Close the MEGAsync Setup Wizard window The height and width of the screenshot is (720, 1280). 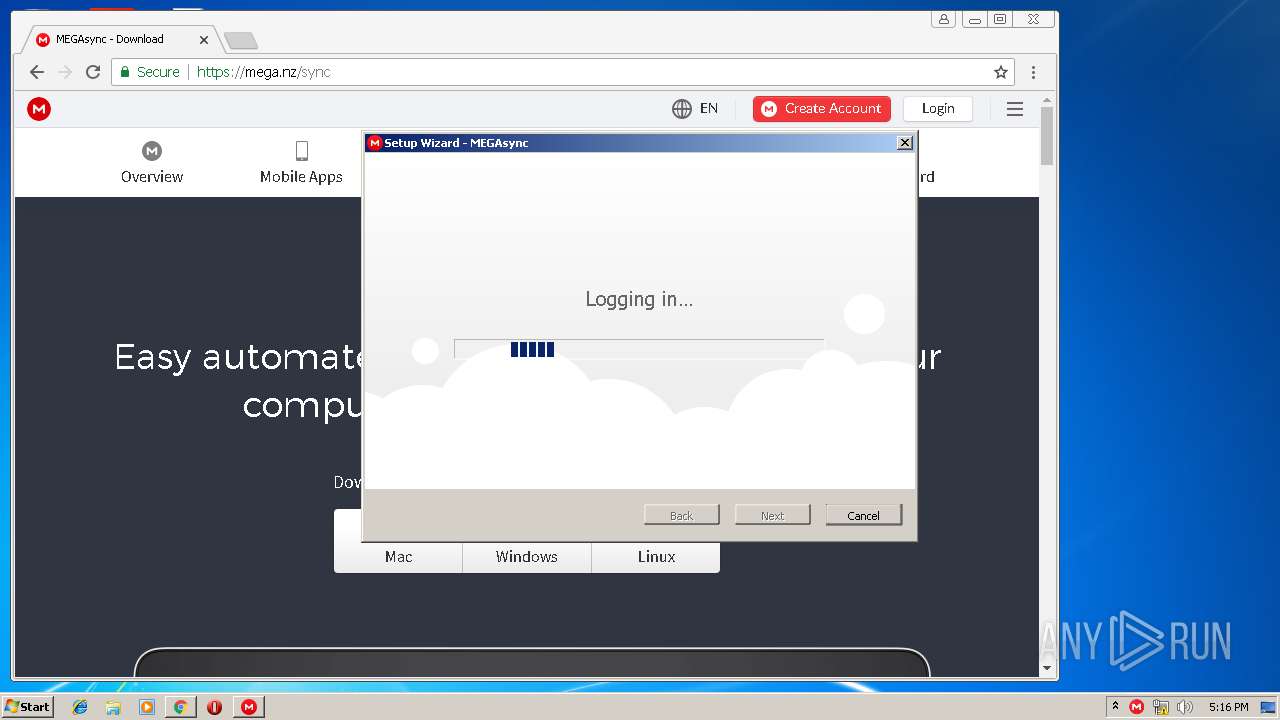click(x=905, y=143)
